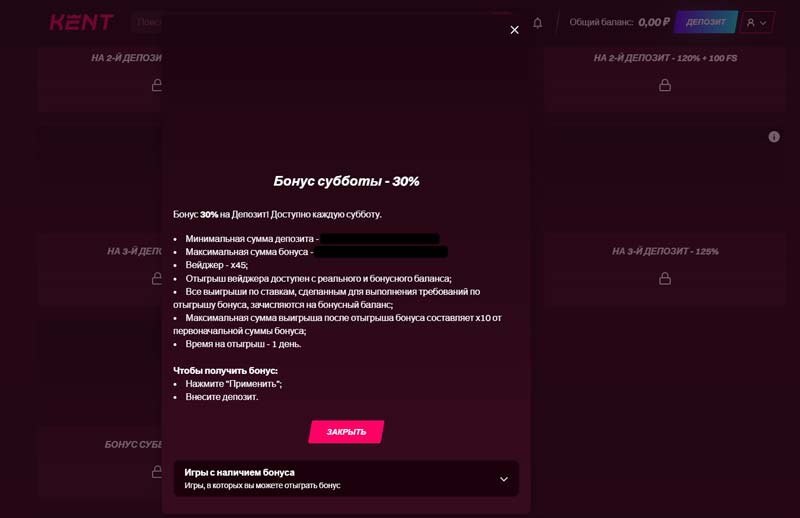
Task: Click the Общий баланс amount
Action: pos(653,22)
